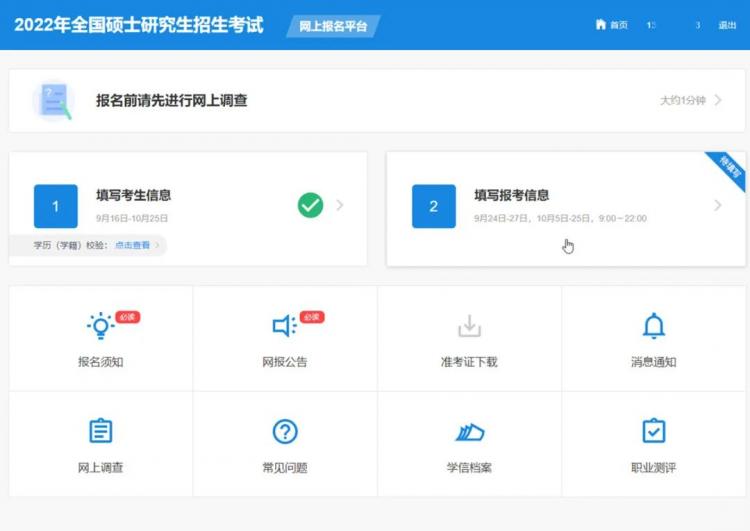Click the 网上调查 clipboard icon
Image resolution: width=750 pixels, height=531 pixels.
(x=100, y=431)
